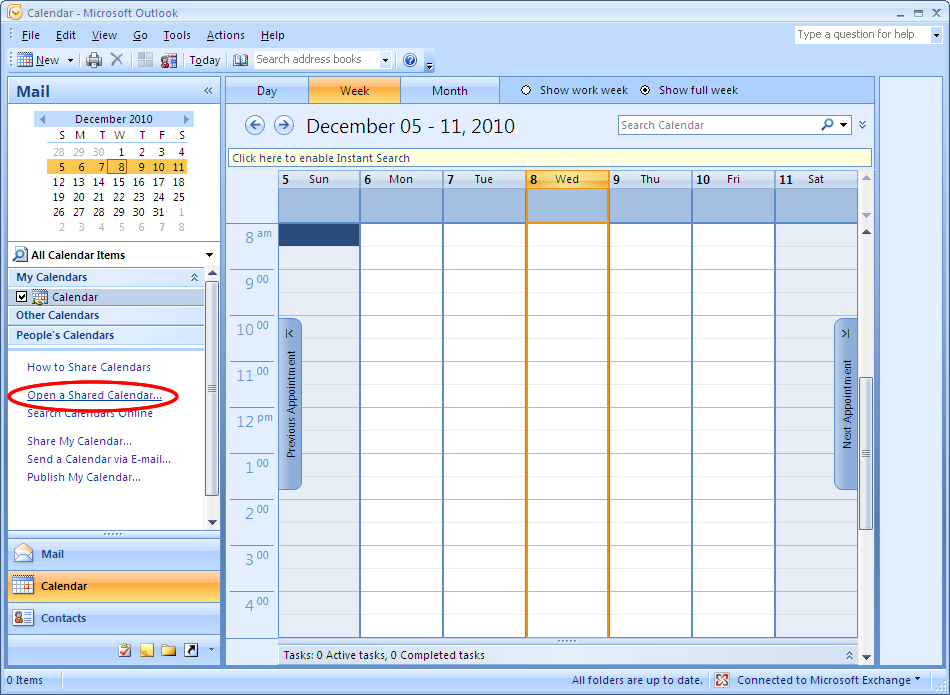Jump to Previous Appointment side tab

coord(290,404)
